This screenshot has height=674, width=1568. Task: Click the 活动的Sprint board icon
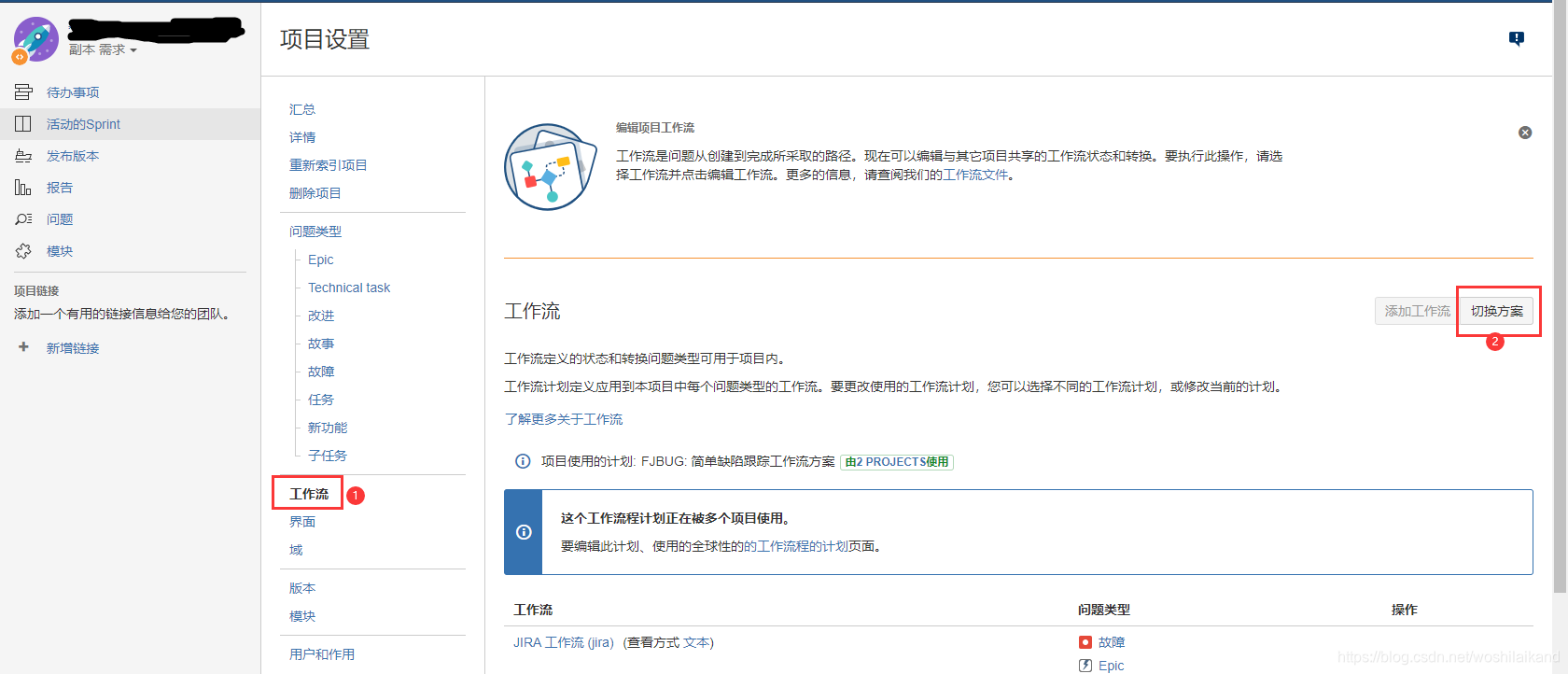pyautogui.click(x=23, y=123)
